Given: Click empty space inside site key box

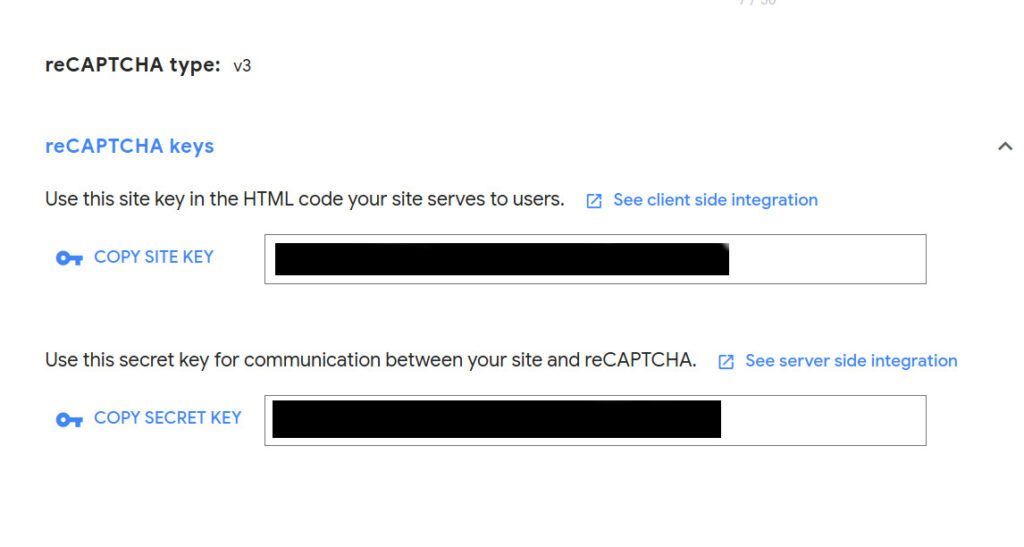Looking at the screenshot, I should pyautogui.click(x=827, y=259).
